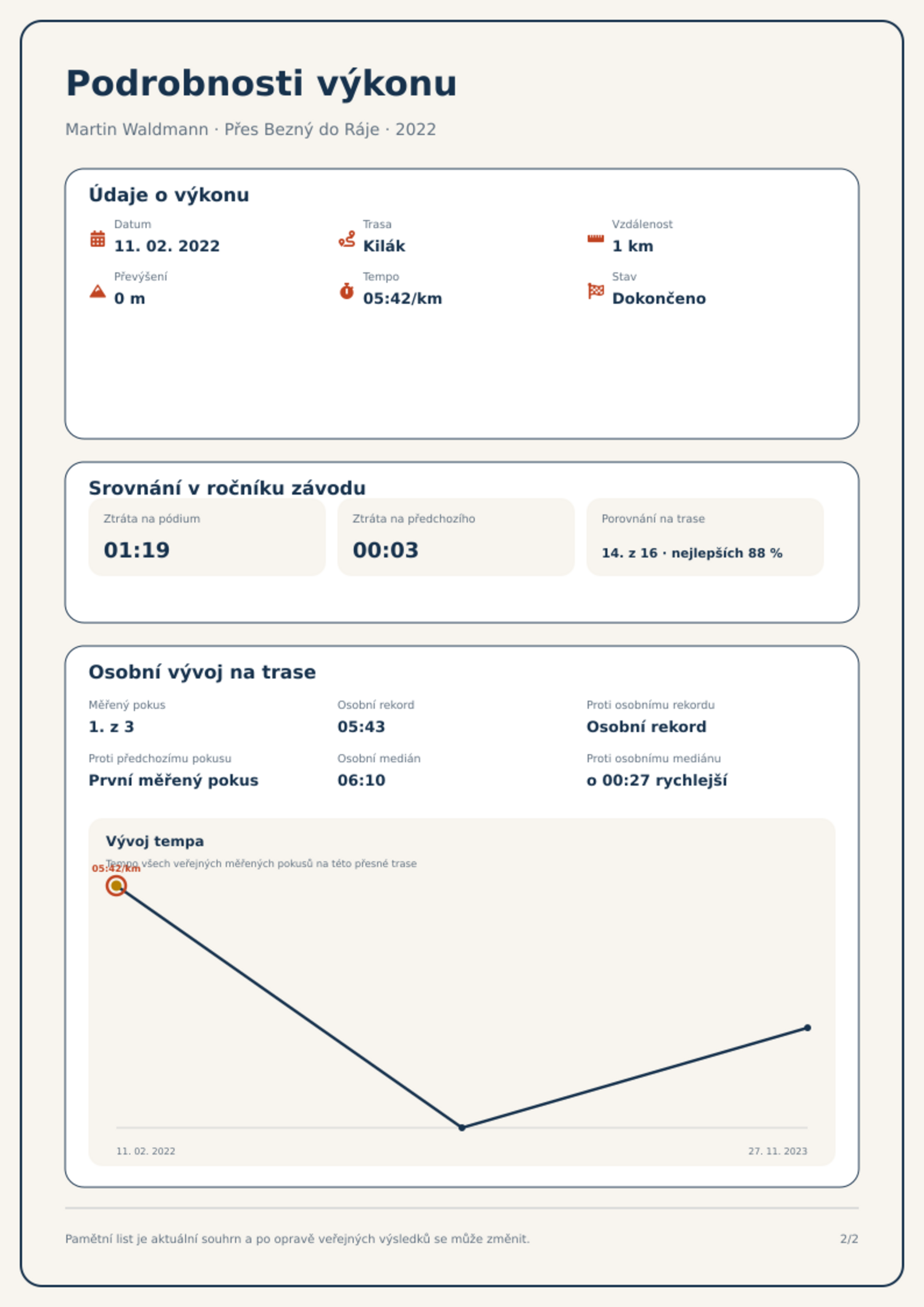Open the Ztráta na předchozího card

click(x=456, y=537)
